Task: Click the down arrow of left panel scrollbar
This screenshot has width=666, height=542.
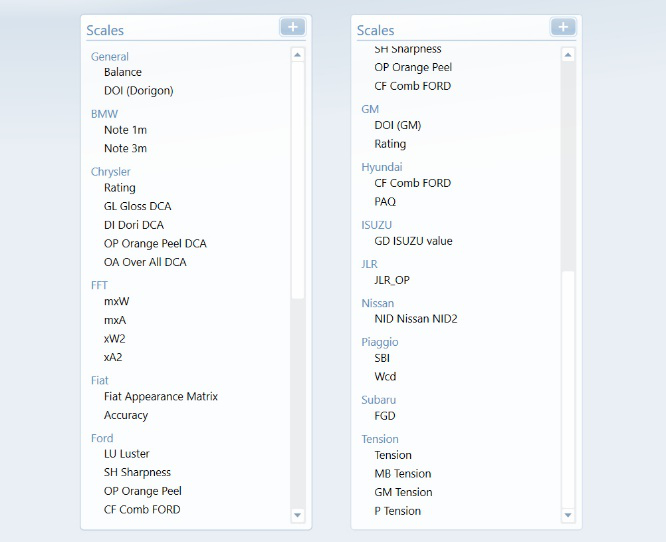Action: point(297,515)
